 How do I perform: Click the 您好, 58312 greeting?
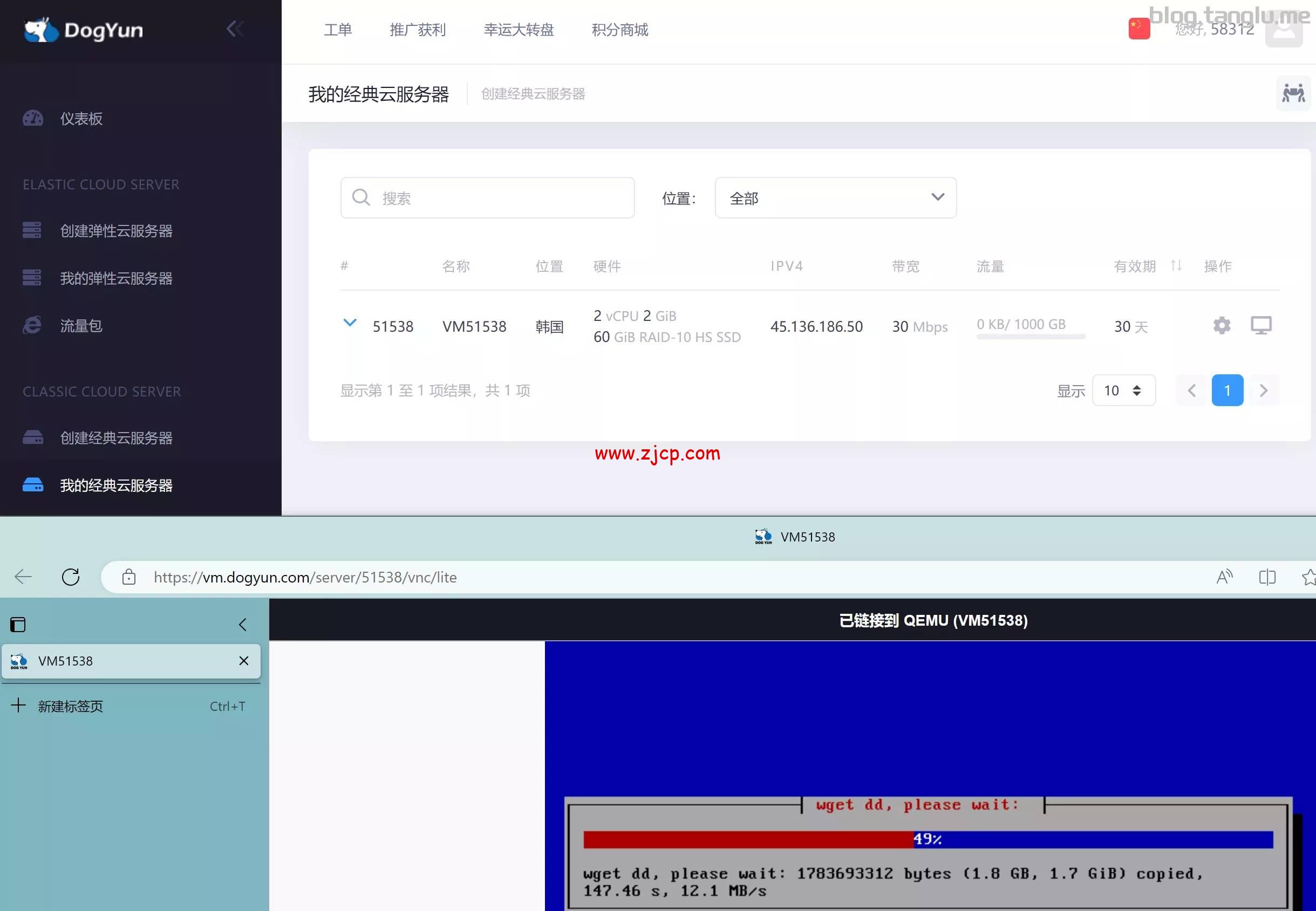pyautogui.click(x=1215, y=29)
